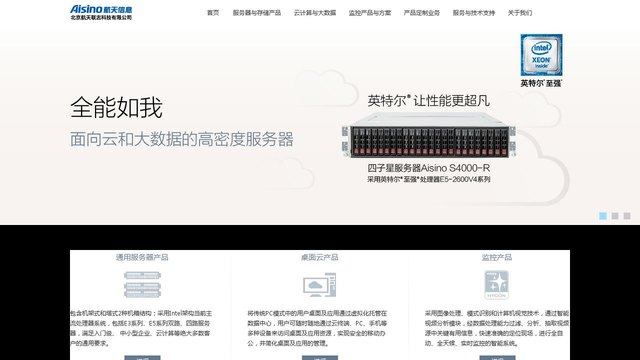This screenshot has height=360, width=640.
Task: Click 四子星服务器Aisino S4000-R caption
Action: tap(429, 168)
